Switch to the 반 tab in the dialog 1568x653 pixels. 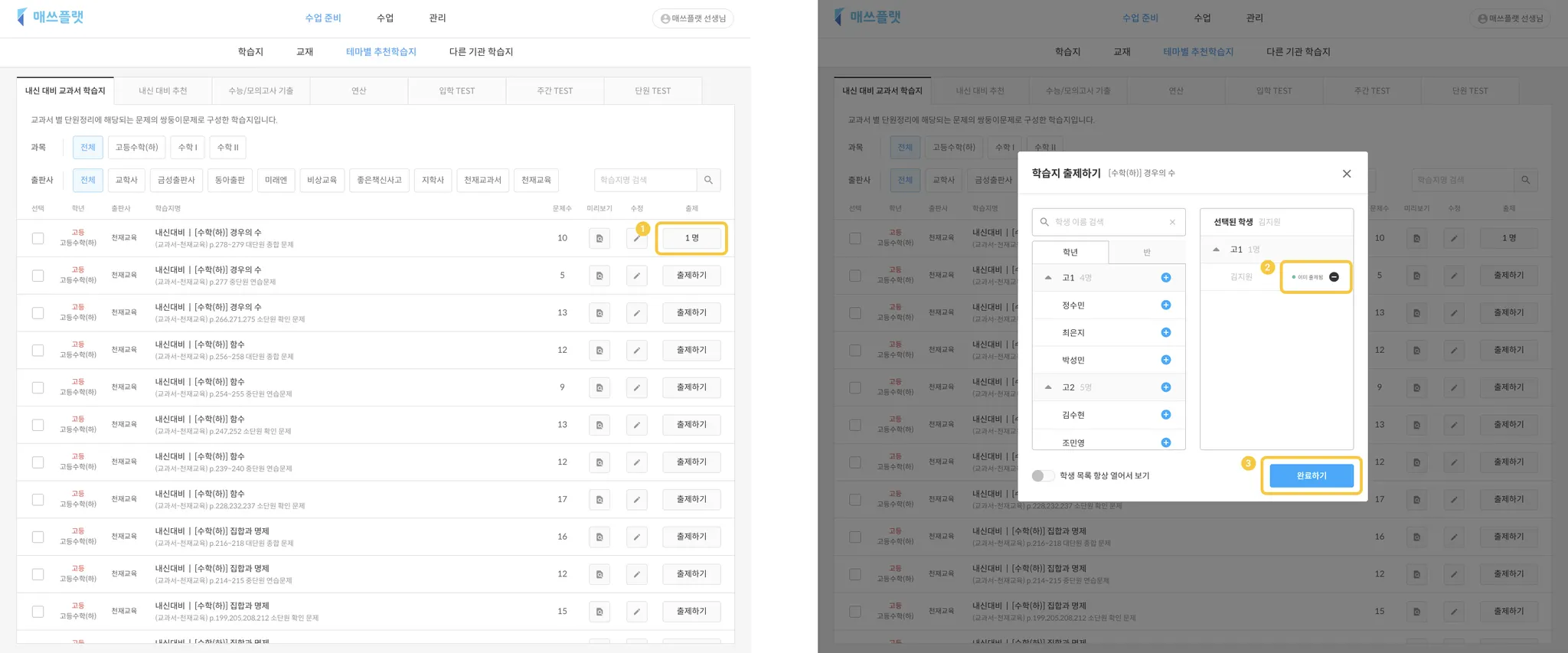pyautogui.click(x=1147, y=252)
